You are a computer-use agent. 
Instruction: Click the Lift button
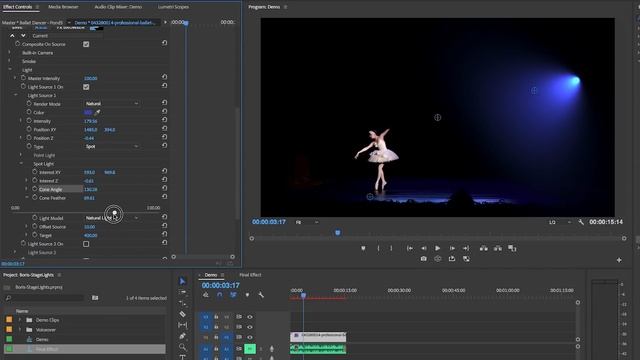pyautogui.click(x=484, y=248)
